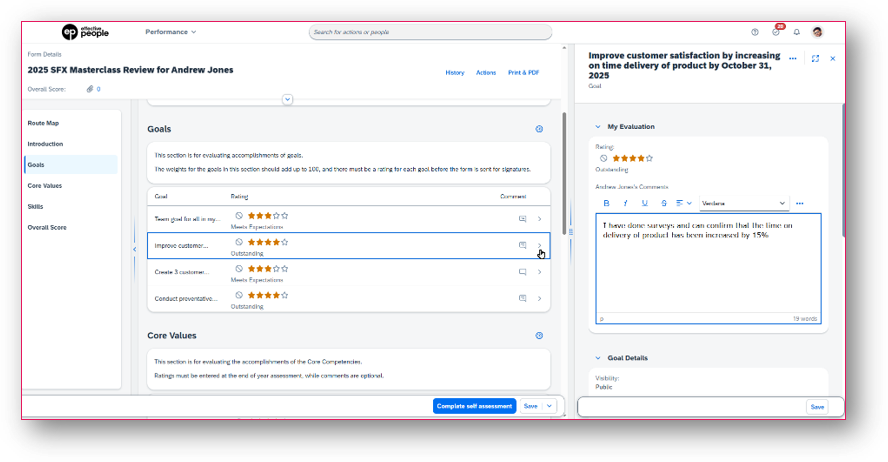888x462 pixels.
Task: Click the strikethrough formatting icon
Action: (x=664, y=203)
